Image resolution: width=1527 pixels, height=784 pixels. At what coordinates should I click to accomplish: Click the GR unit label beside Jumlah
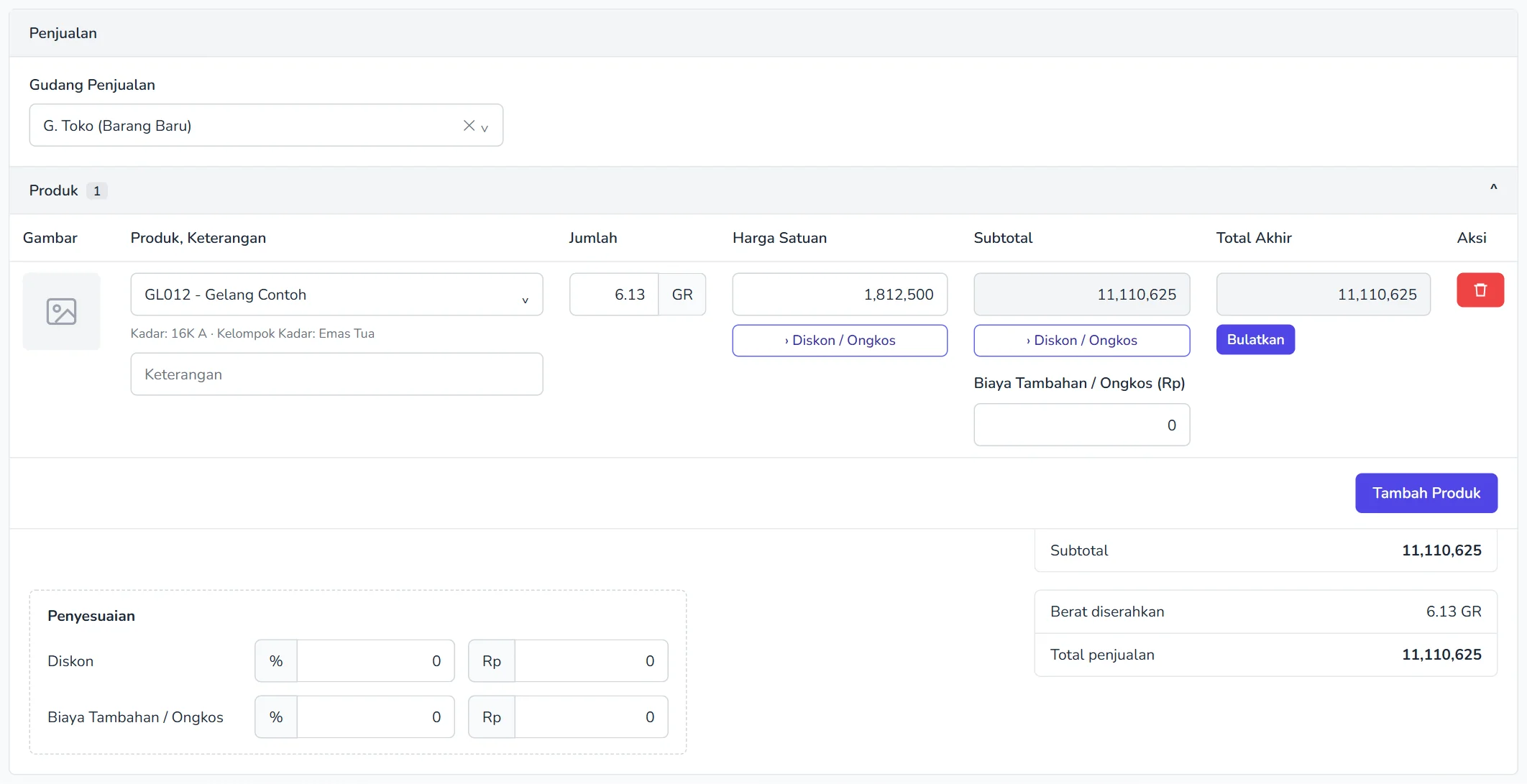click(682, 295)
